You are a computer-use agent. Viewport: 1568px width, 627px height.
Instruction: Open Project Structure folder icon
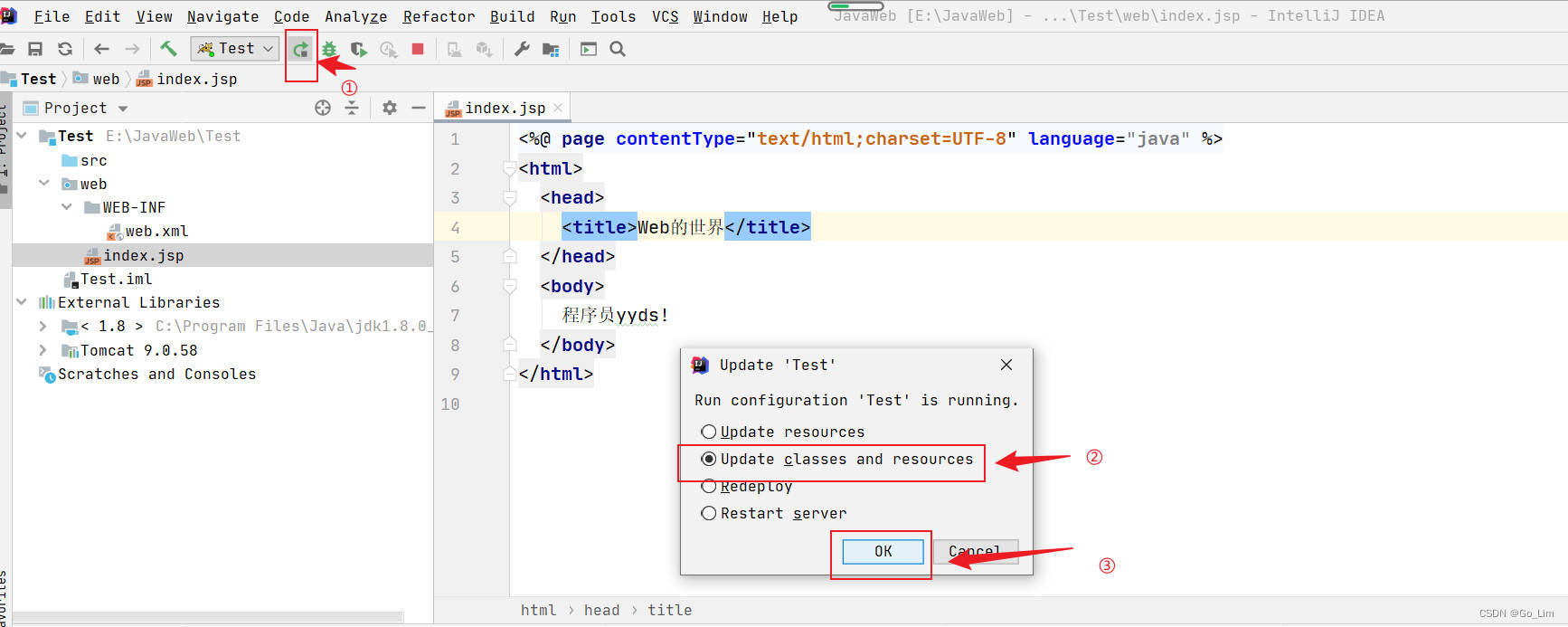pyautogui.click(x=551, y=49)
